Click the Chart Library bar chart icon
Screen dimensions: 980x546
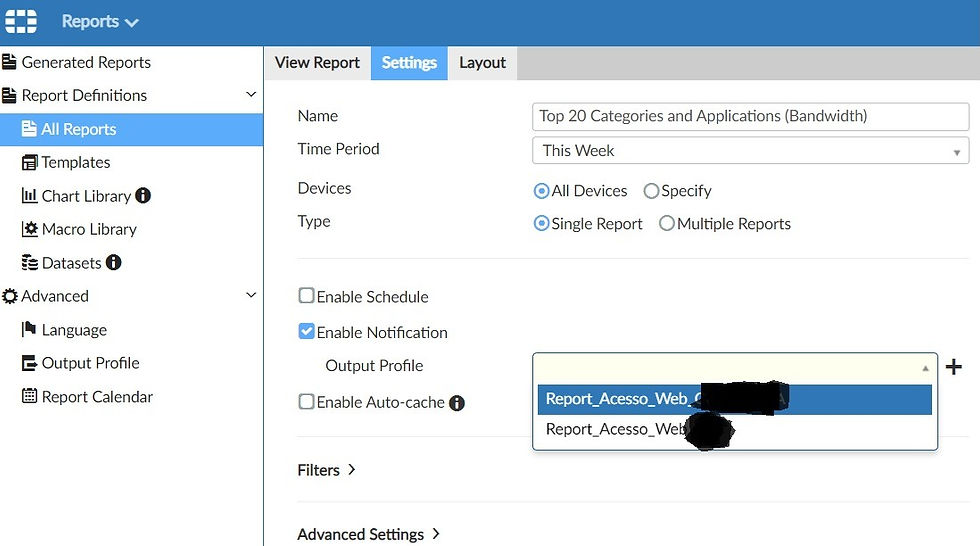[29, 196]
